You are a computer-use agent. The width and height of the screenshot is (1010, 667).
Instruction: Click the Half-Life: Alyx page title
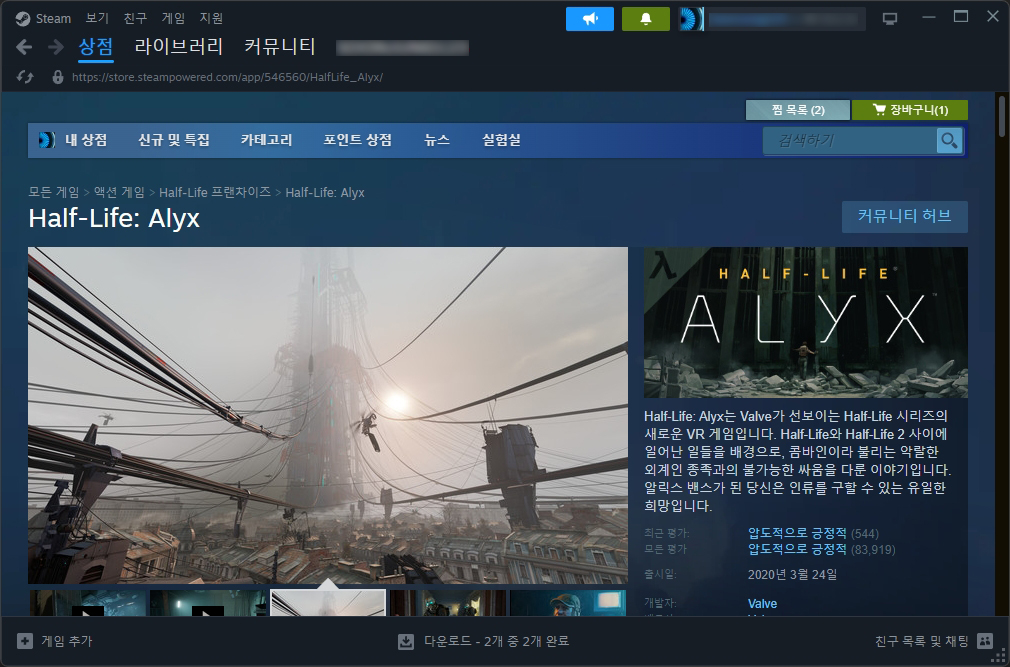(114, 218)
